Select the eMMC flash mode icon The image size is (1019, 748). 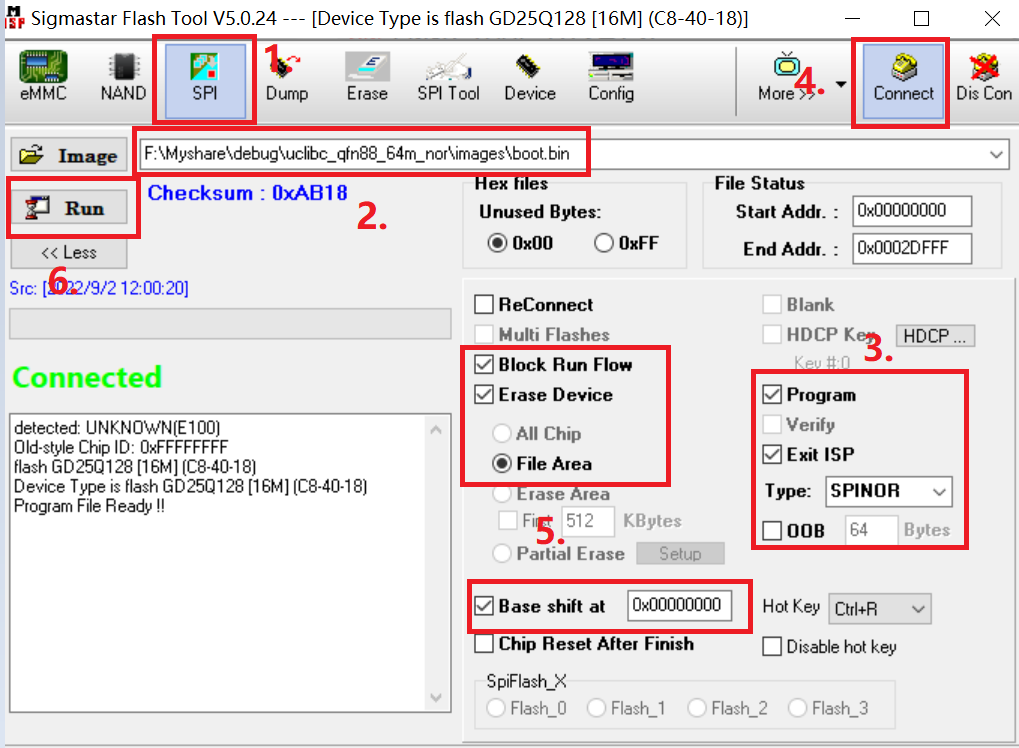(x=43, y=77)
